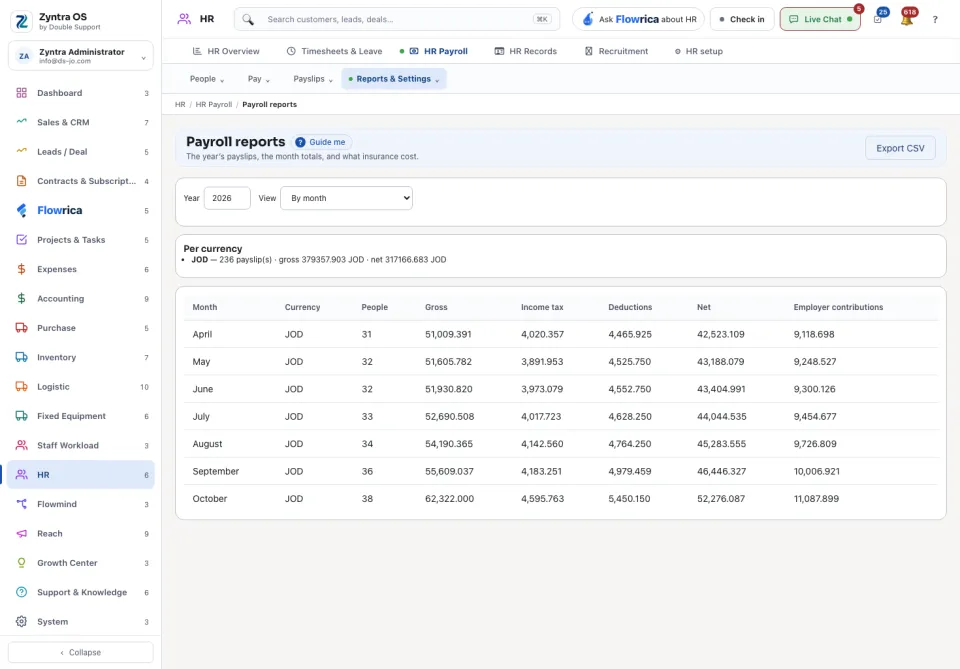Open Contracts & Subscriptions sidebar item

81,181
